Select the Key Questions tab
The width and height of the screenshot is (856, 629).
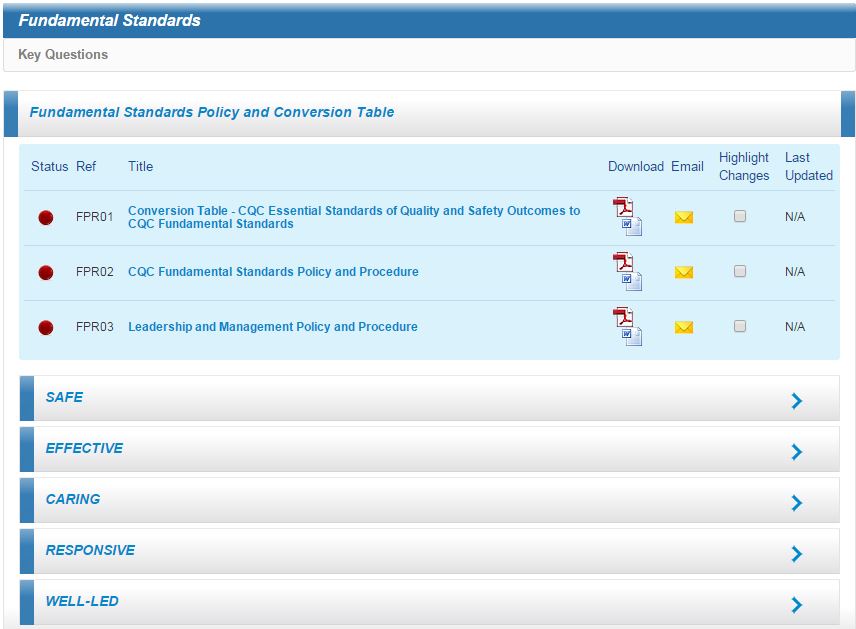click(63, 55)
